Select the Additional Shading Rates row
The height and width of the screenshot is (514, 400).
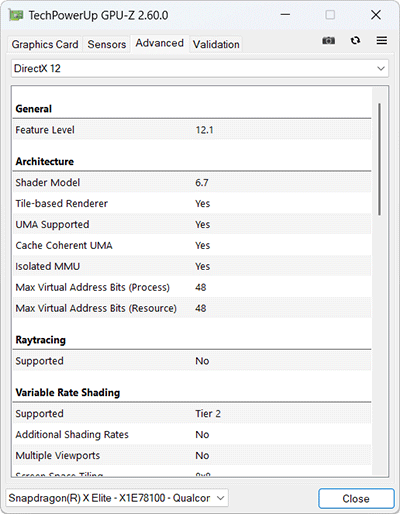click(x=192, y=434)
